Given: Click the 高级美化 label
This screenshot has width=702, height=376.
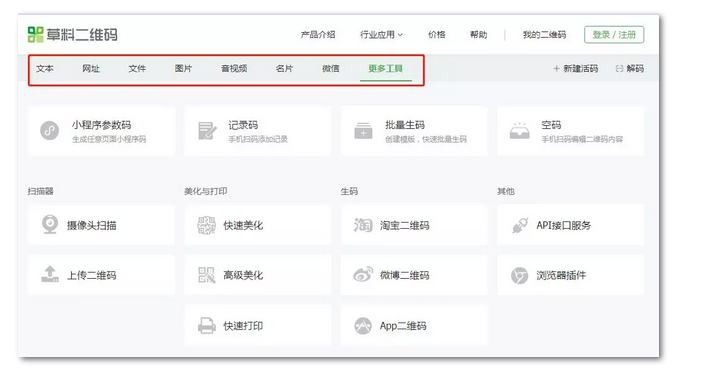Looking at the screenshot, I should click(243, 275).
